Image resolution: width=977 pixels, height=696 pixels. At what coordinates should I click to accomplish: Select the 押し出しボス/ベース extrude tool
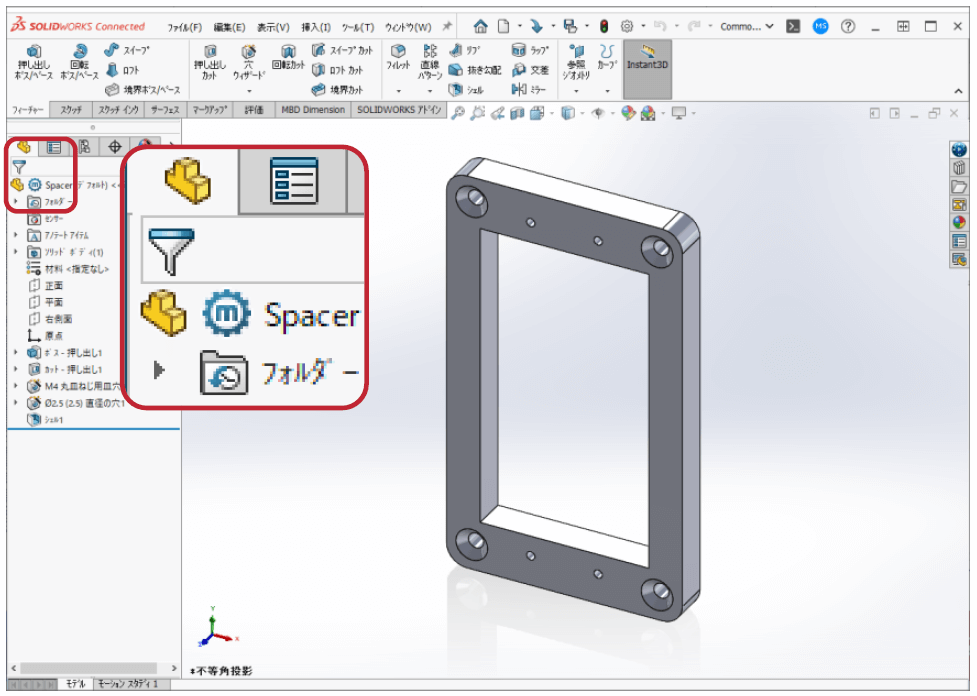point(34,62)
